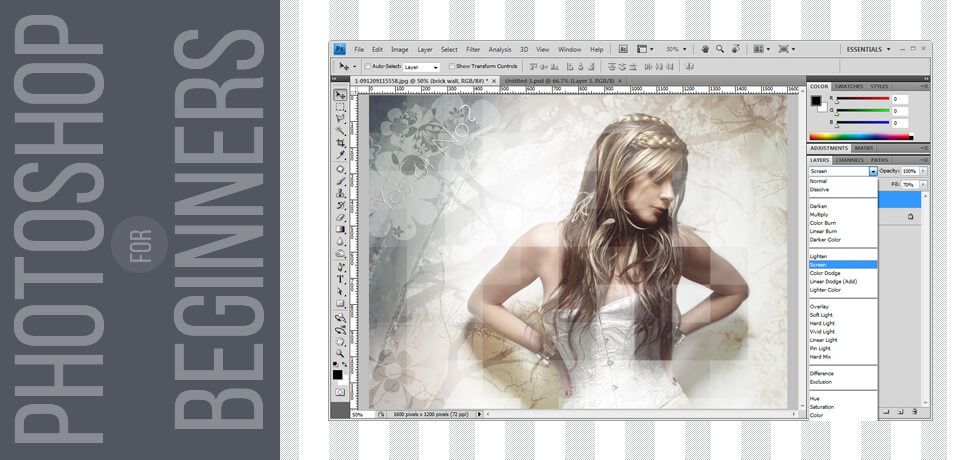Enable the Auto-Select checkbox
The image size is (975, 460).
(367, 67)
